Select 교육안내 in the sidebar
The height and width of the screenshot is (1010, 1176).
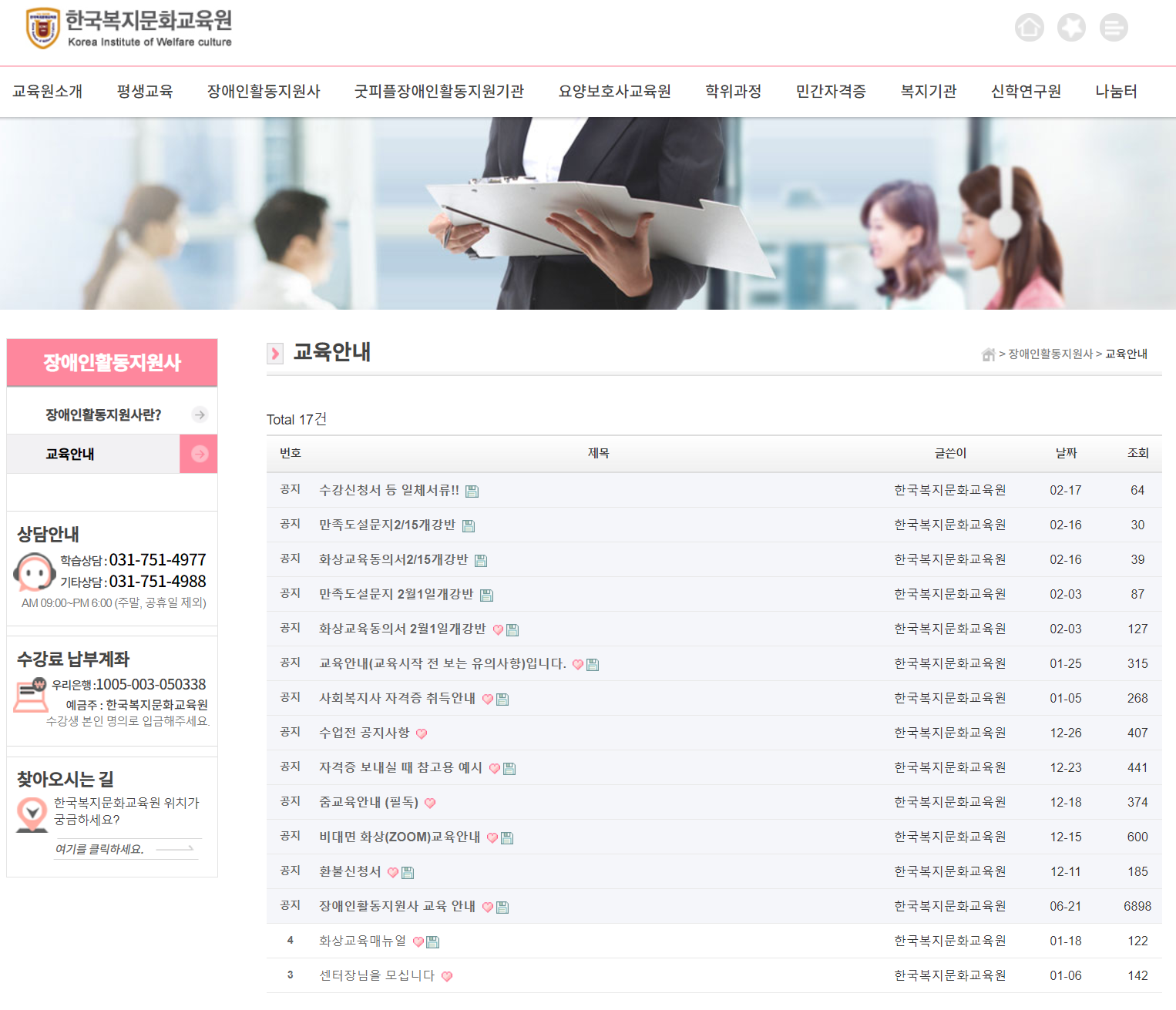[x=70, y=455]
